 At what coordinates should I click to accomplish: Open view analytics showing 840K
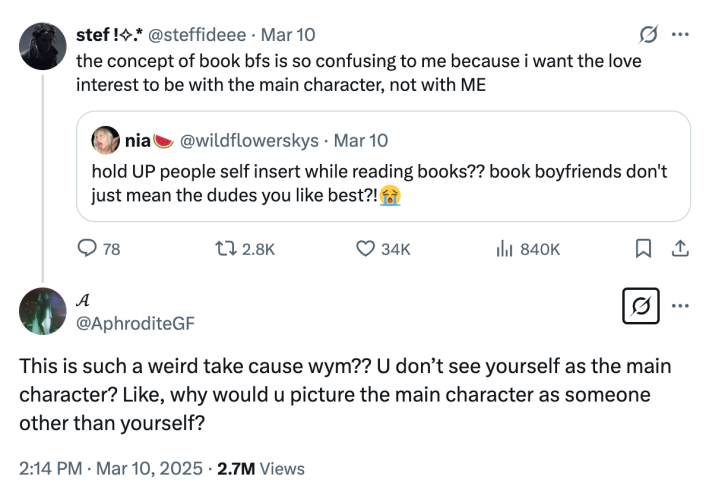pyautogui.click(x=505, y=249)
